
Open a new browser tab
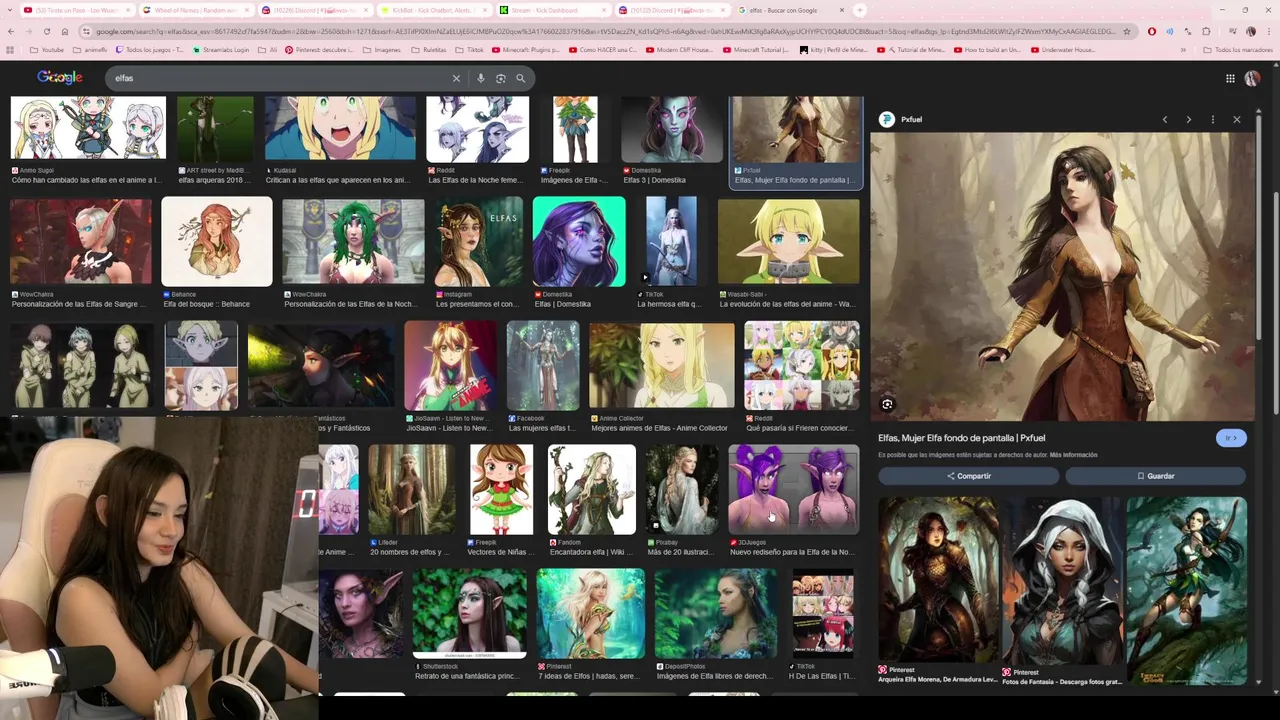coord(859,10)
